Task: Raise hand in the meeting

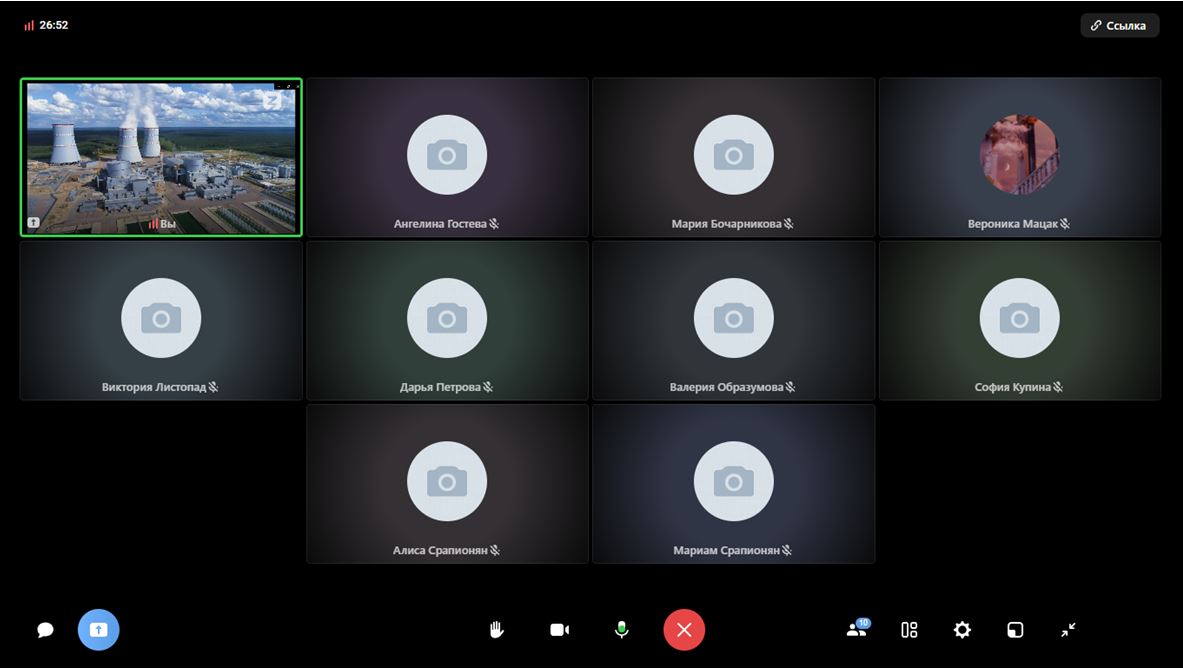Action: point(496,630)
